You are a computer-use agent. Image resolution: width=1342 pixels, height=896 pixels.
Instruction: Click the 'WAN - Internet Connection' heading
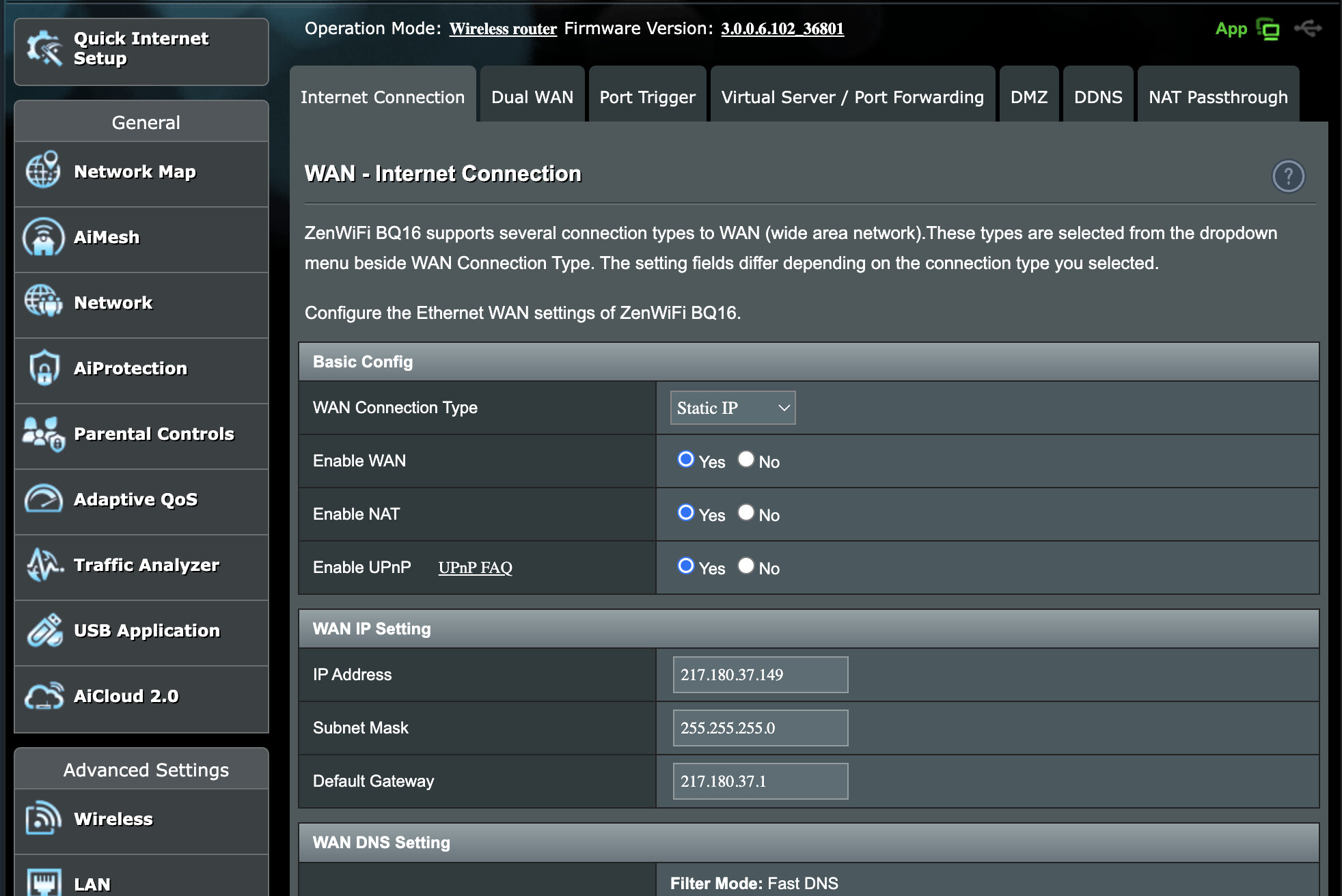(x=443, y=173)
